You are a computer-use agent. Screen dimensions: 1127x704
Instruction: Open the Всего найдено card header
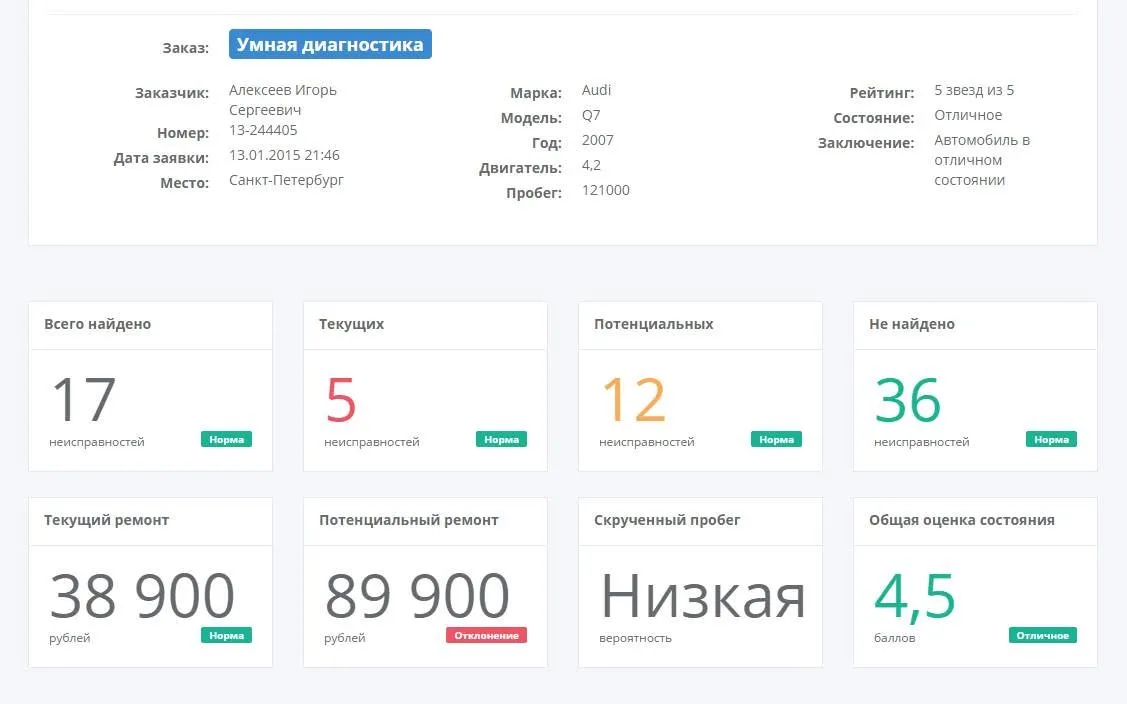point(150,325)
